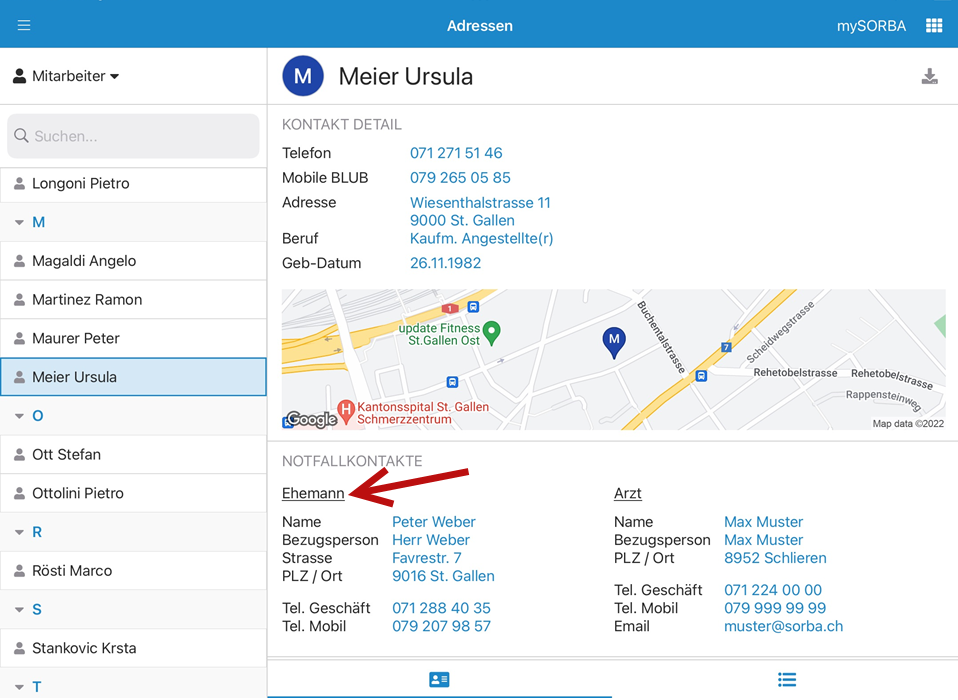
Task: Switch to the contact card tab
Action: point(439,679)
